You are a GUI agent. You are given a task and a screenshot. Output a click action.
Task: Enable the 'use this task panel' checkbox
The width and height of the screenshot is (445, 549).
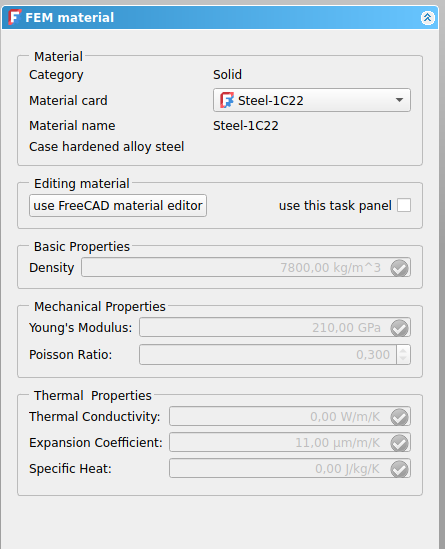click(404, 205)
